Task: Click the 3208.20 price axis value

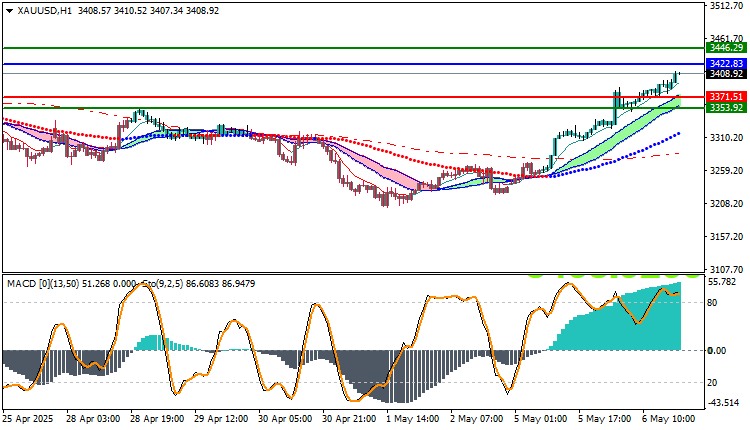Action: 726,204
